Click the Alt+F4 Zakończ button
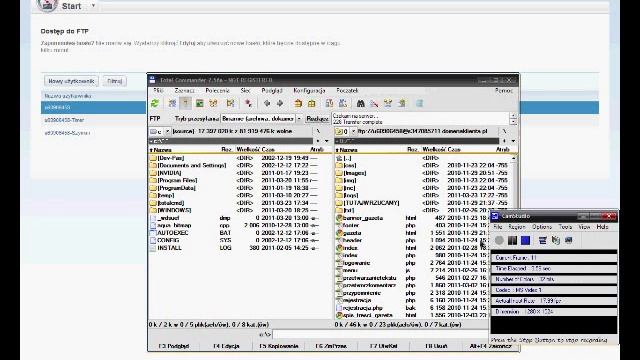640x360 pixels. 490,346
